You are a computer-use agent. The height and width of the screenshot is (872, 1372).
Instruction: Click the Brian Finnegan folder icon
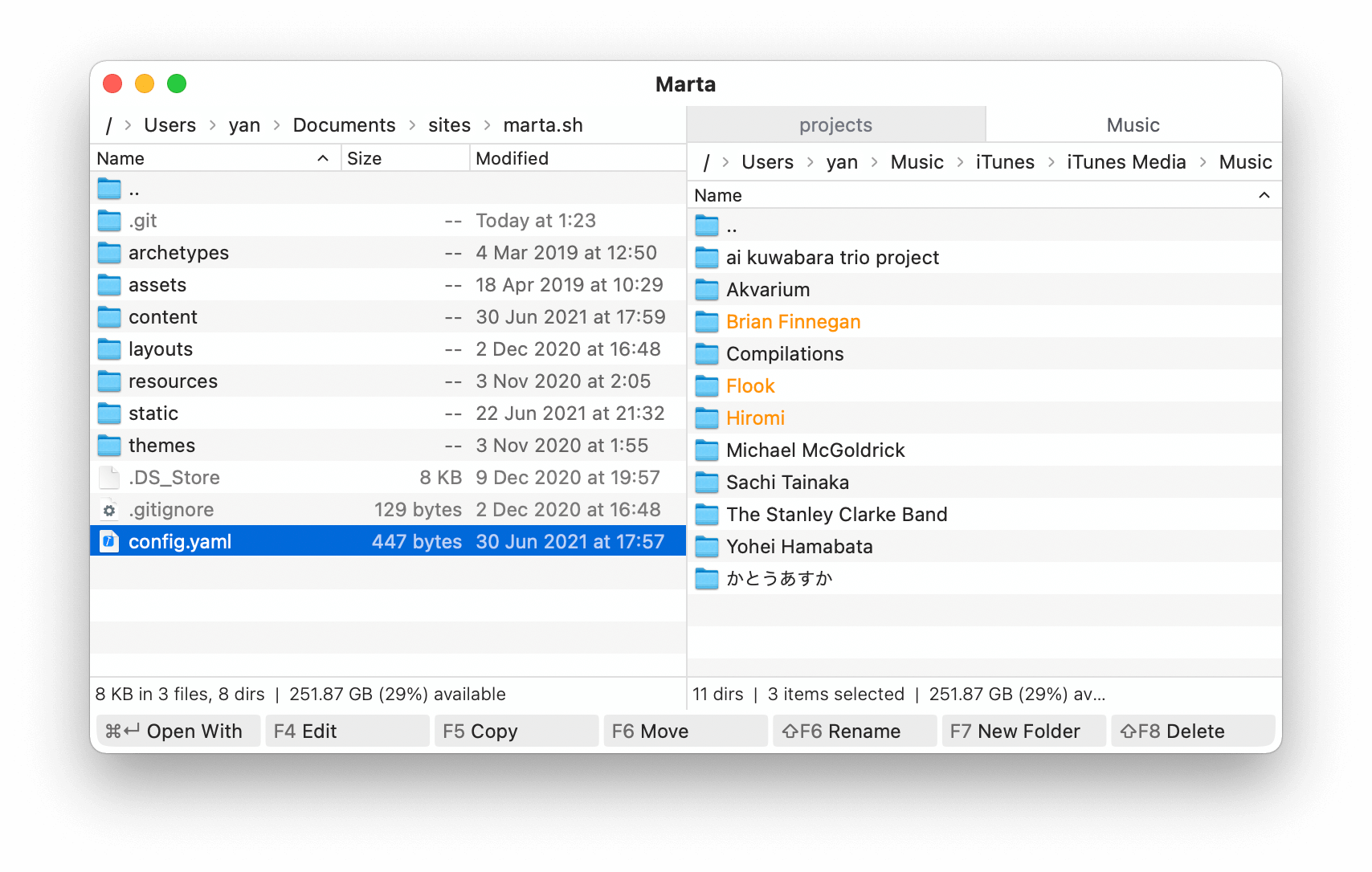click(x=707, y=321)
